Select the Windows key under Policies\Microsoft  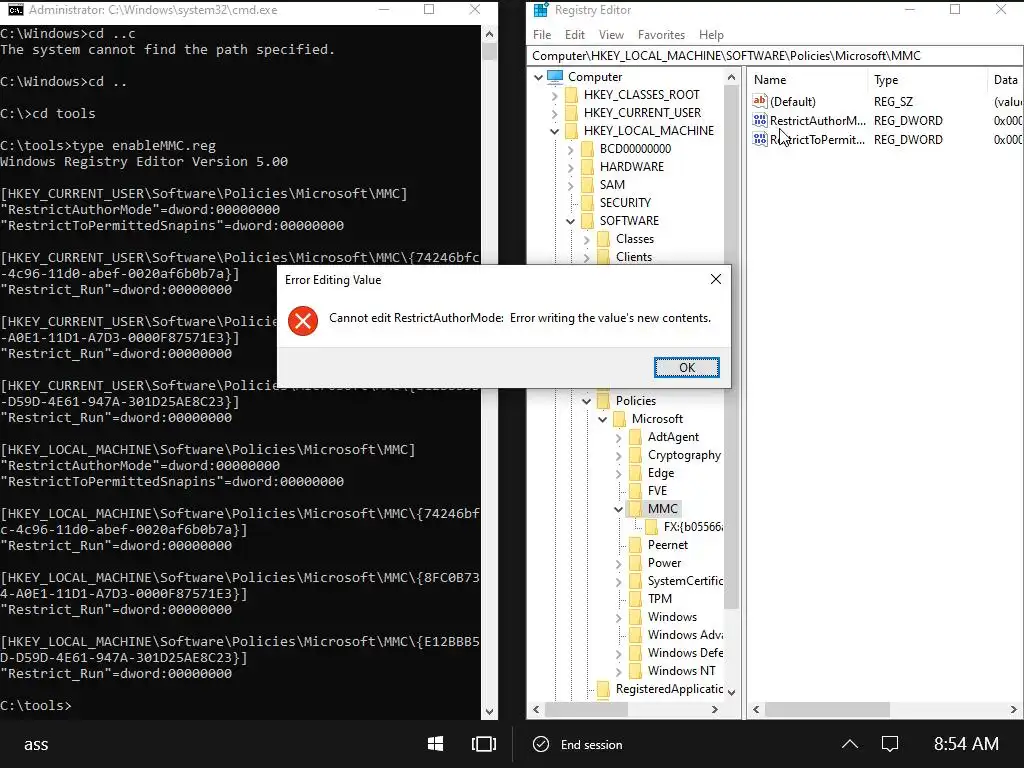[x=672, y=617]
